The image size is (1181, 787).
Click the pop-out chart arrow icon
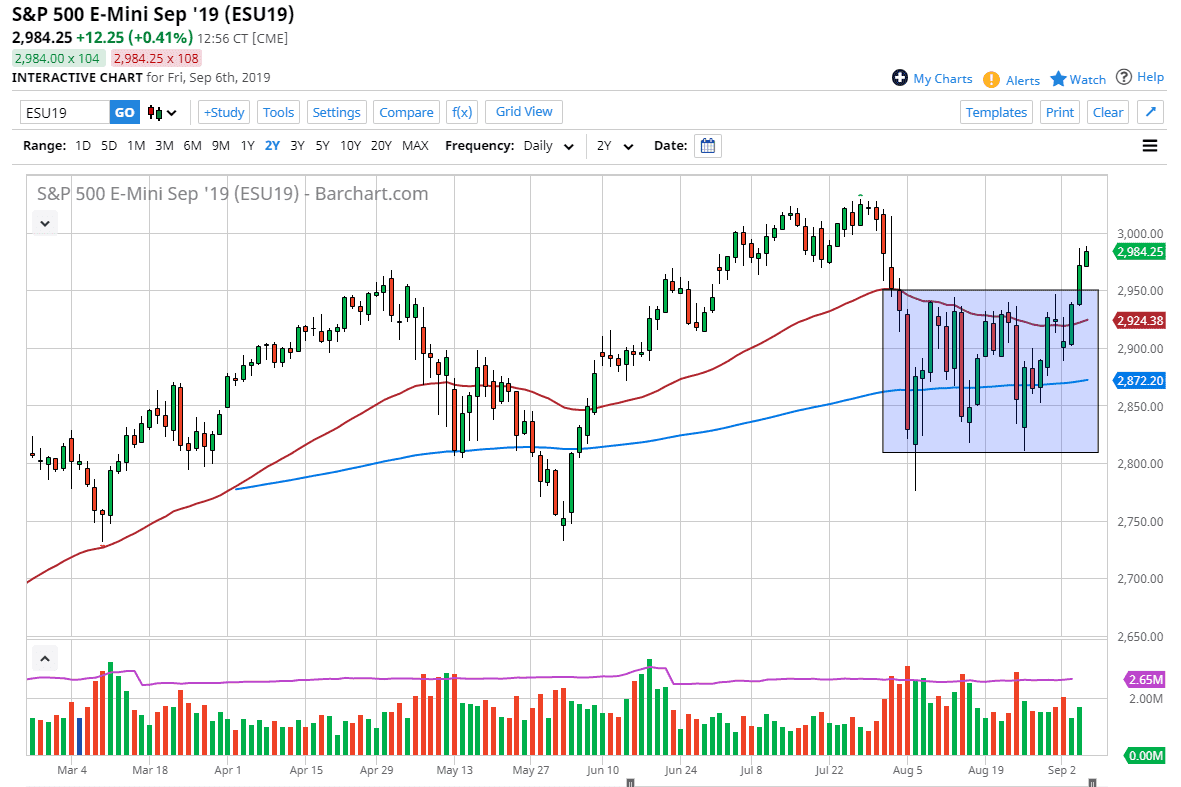(1150, 112)
